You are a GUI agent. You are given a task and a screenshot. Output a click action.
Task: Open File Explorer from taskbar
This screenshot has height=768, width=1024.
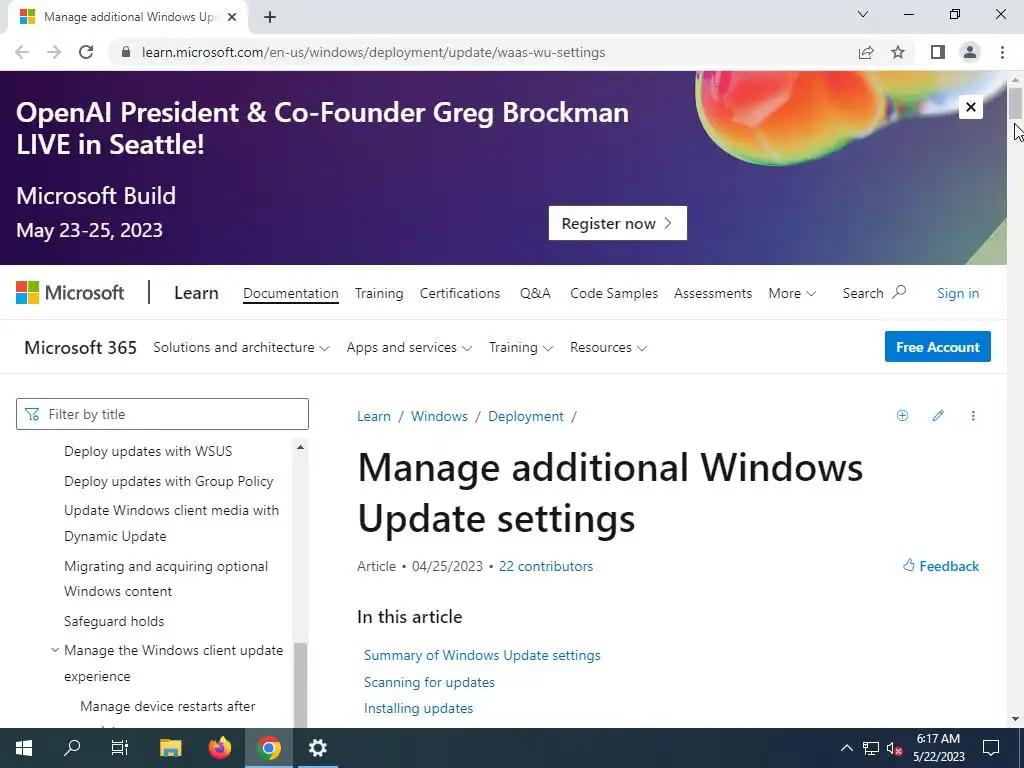click(x=170, y=748)
